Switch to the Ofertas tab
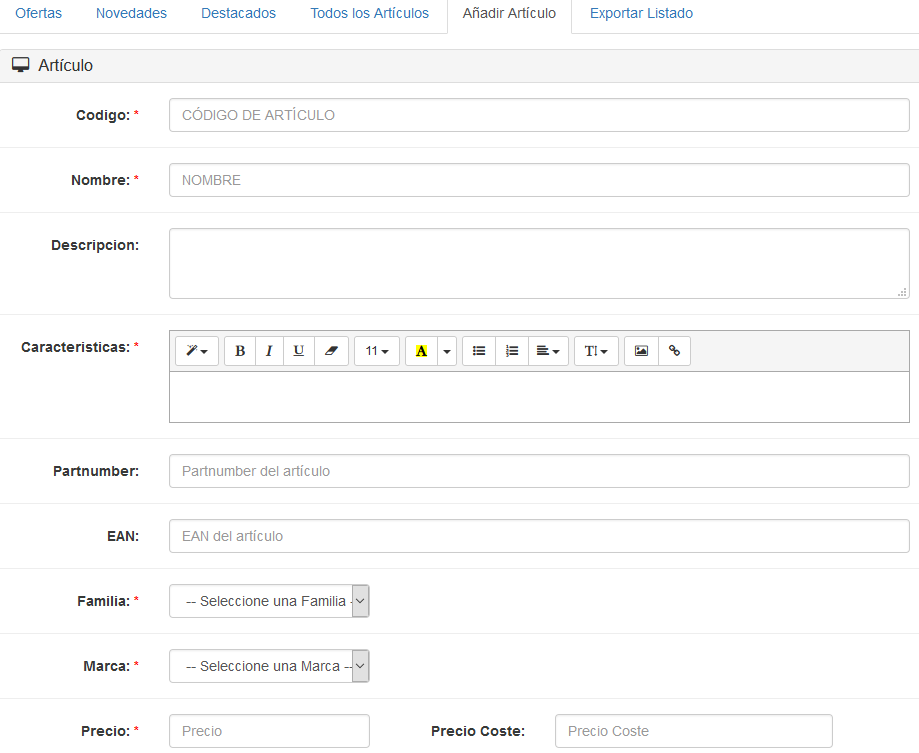The width and height of the screenshot is (919, 753). tap(39, 14)
